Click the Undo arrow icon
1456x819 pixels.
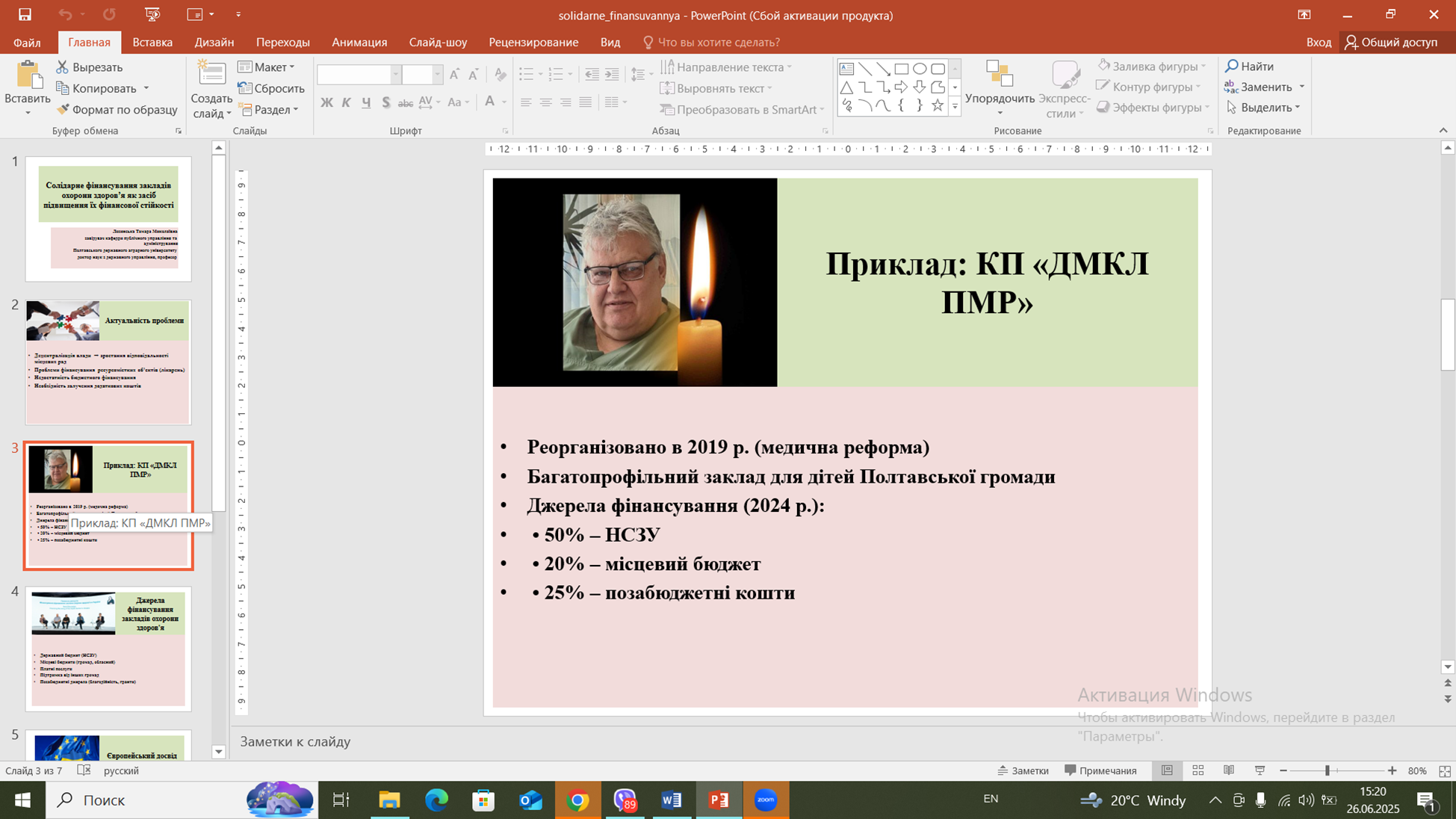pyautogui.click(x=65, y=15)
